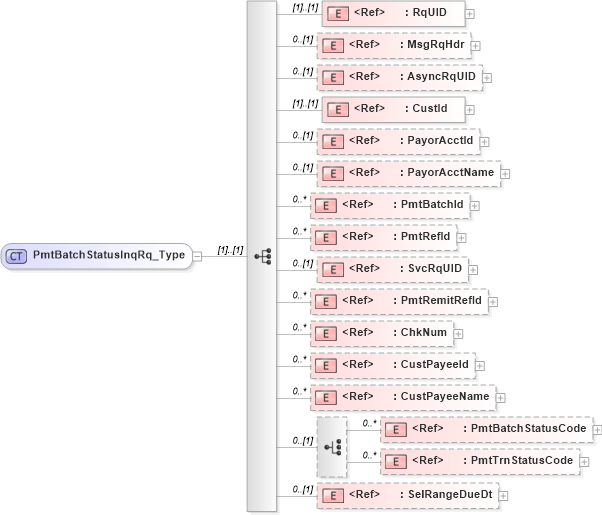Click the E icon of SvcRqUID
Screen dimensions: 602x515
(x=333, y=270)
